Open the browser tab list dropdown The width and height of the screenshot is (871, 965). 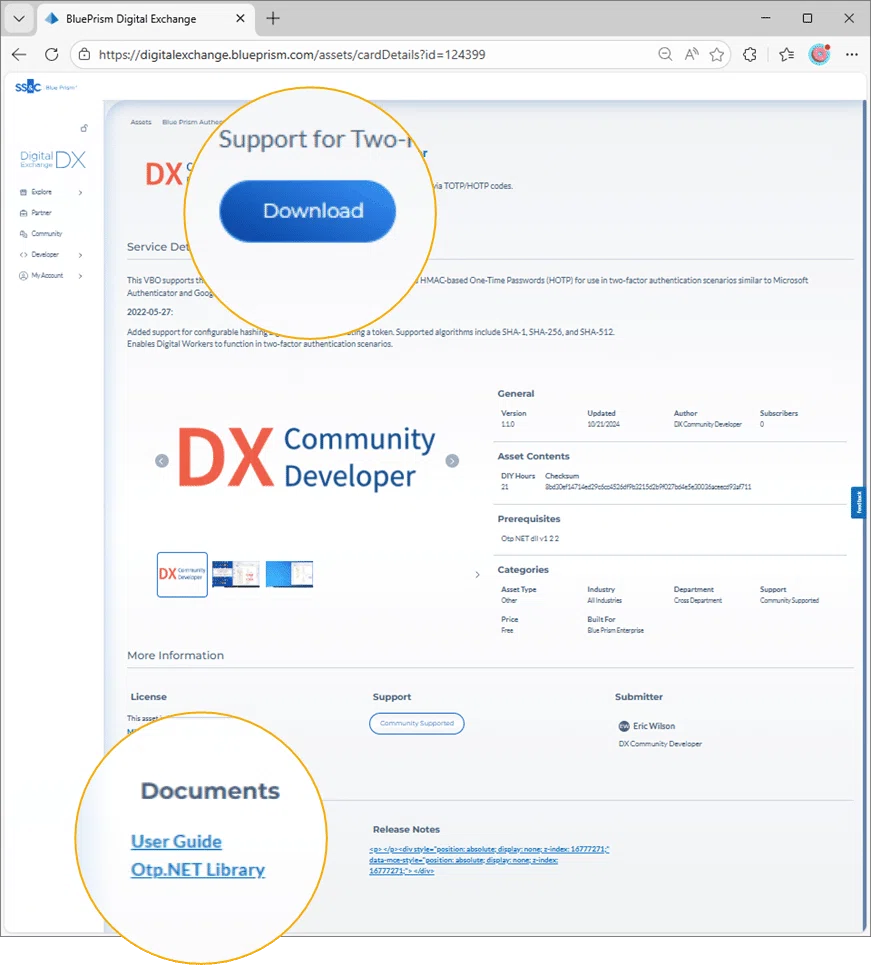(19, 18)
